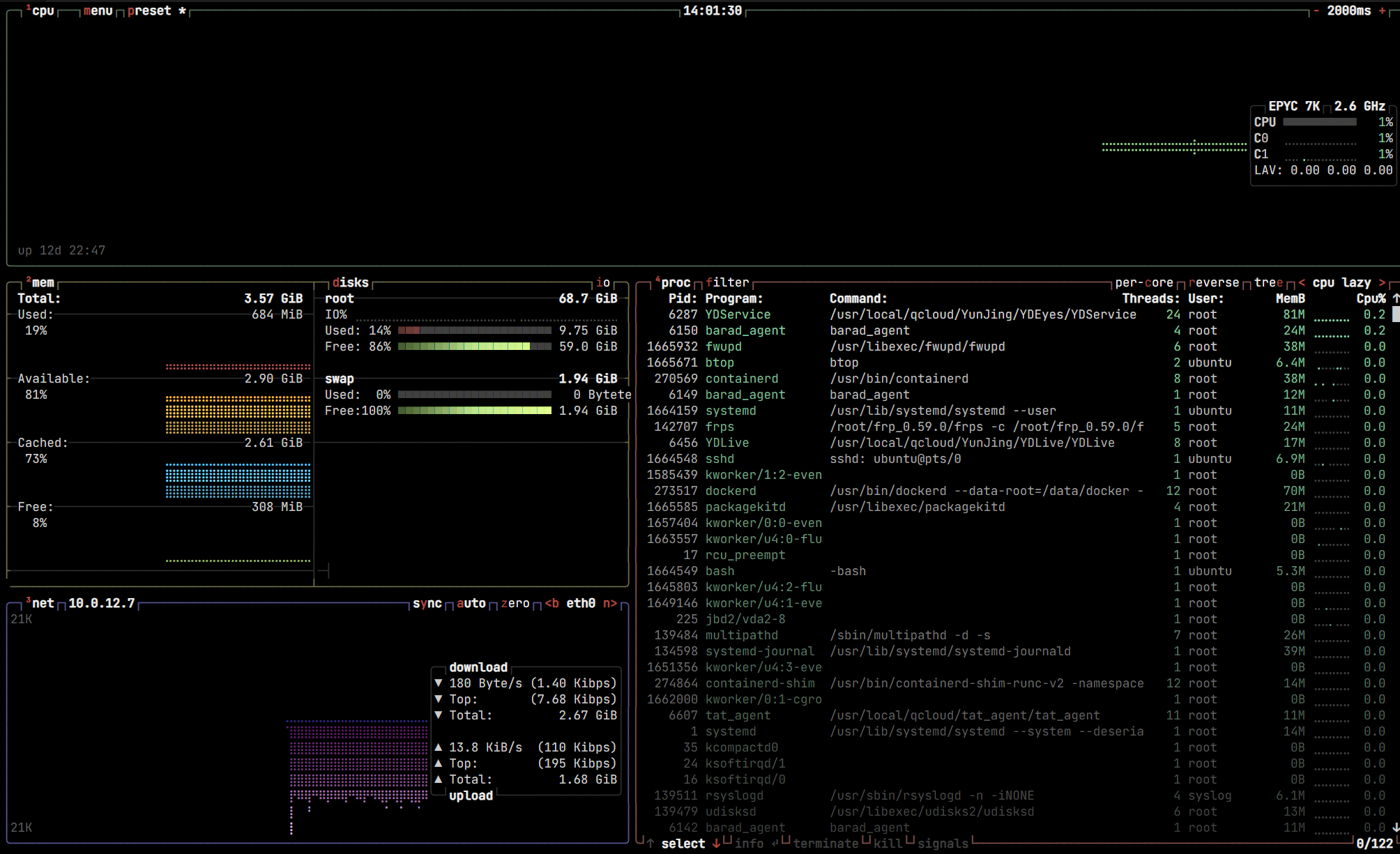This screenshot has width=1400, height=854.
Task: Open the btop menu
Action: [98, 11]
